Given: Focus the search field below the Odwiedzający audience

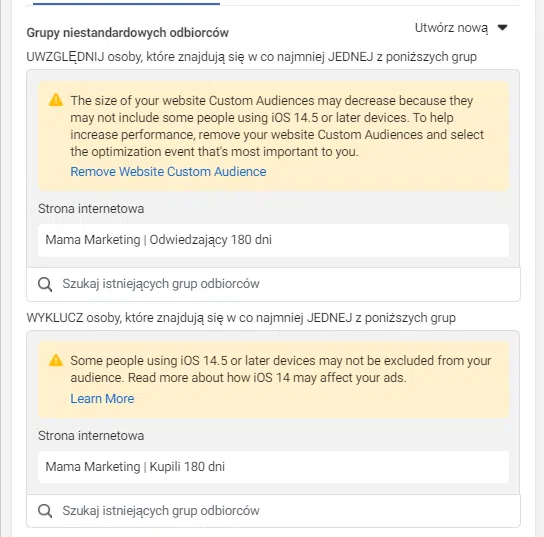Looking at the screenshot, I should click(x=273, y=284).
